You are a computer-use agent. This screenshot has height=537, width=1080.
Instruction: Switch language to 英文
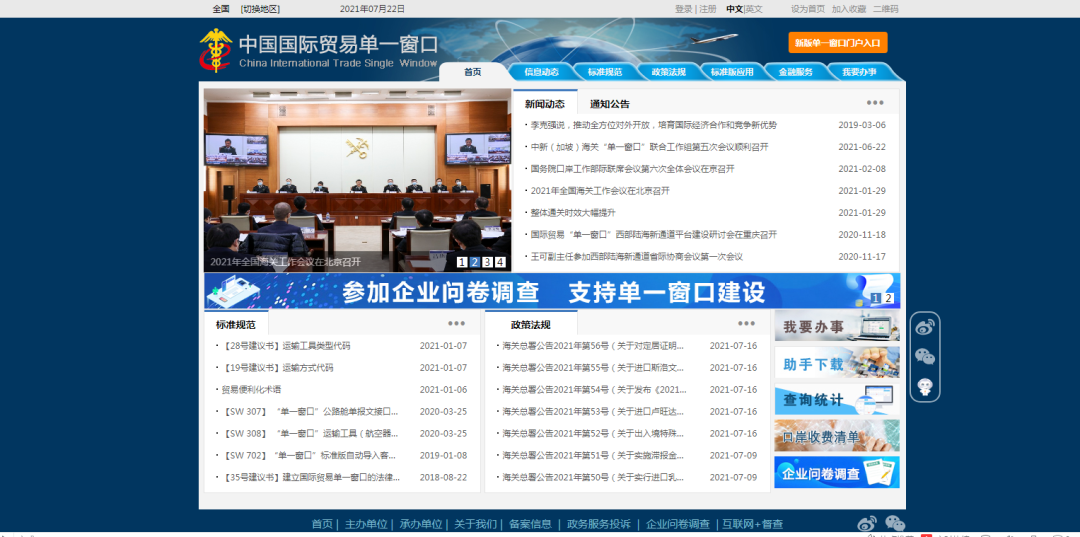point(754,9)
